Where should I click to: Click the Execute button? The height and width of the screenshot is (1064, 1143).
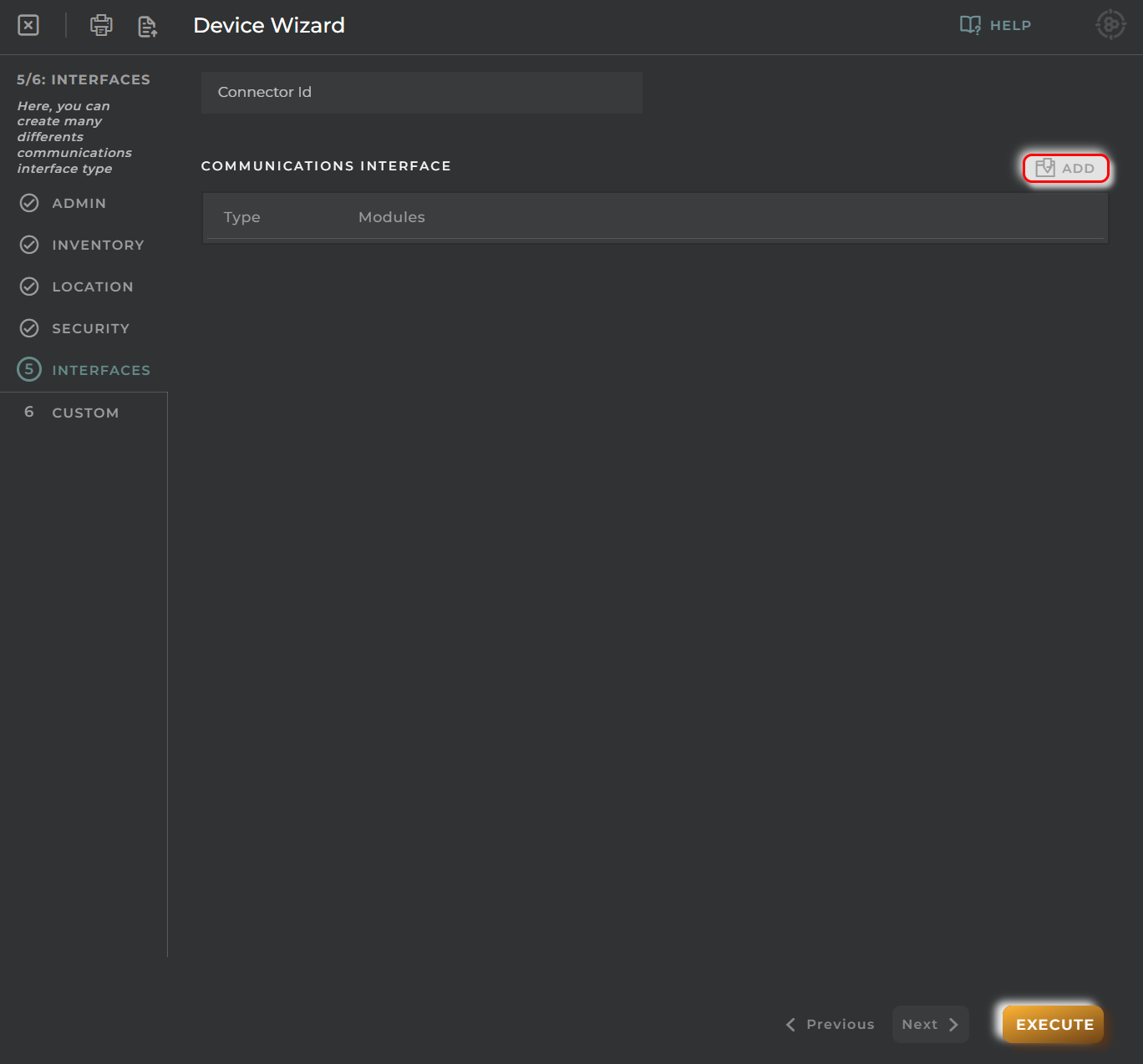[1054, 1024]
